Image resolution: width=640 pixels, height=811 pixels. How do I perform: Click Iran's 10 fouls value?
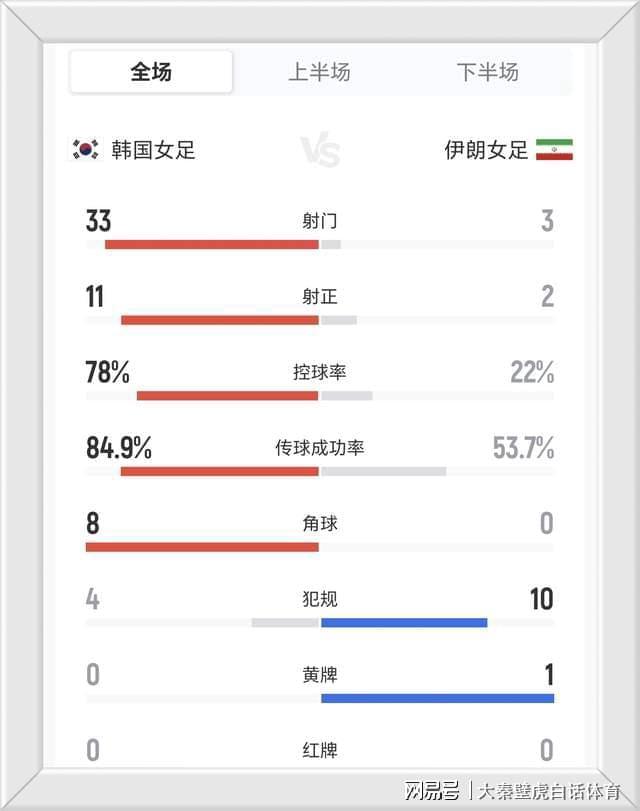pos(541,599)
